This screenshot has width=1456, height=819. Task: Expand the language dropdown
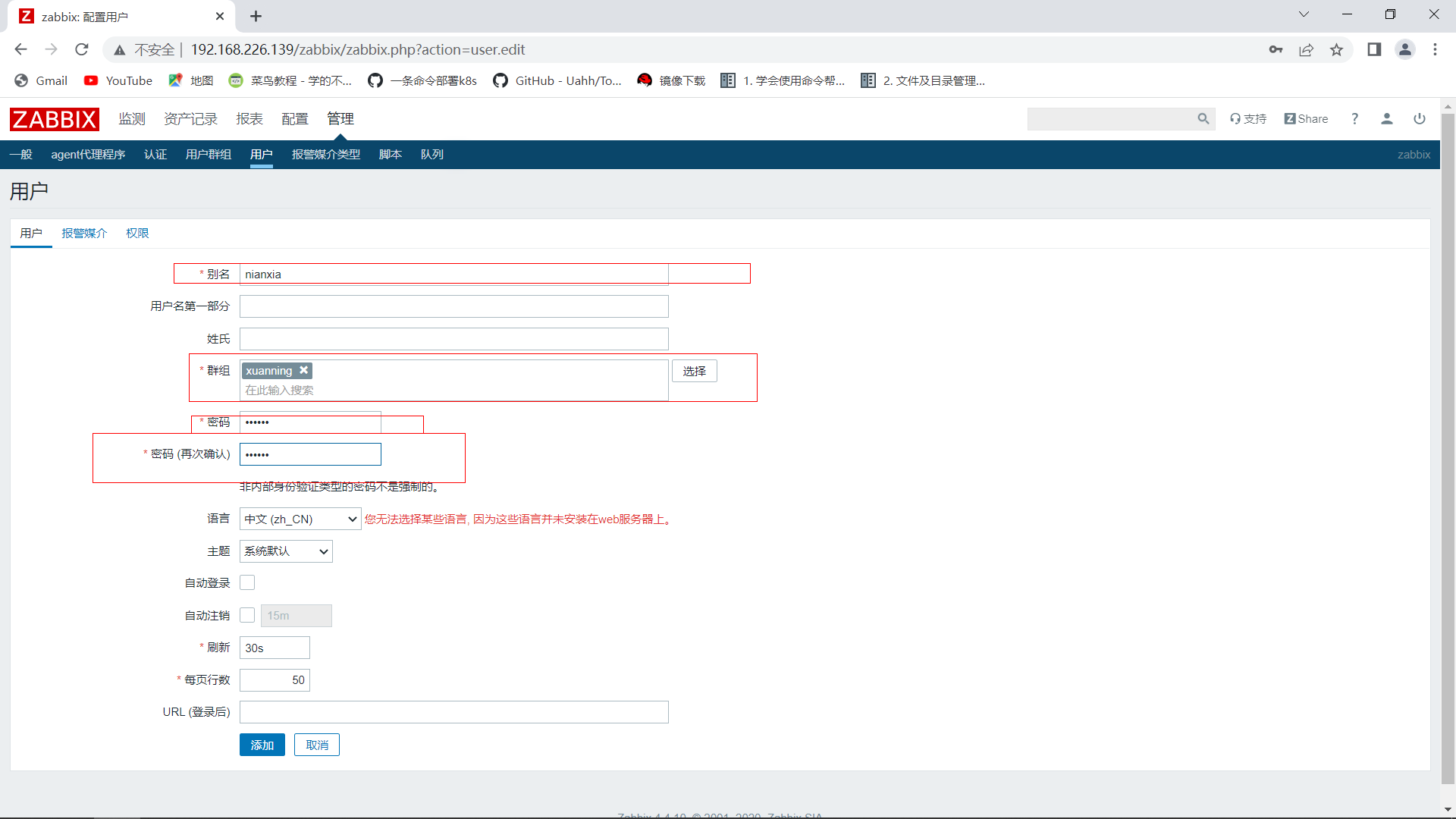[300, 519]
